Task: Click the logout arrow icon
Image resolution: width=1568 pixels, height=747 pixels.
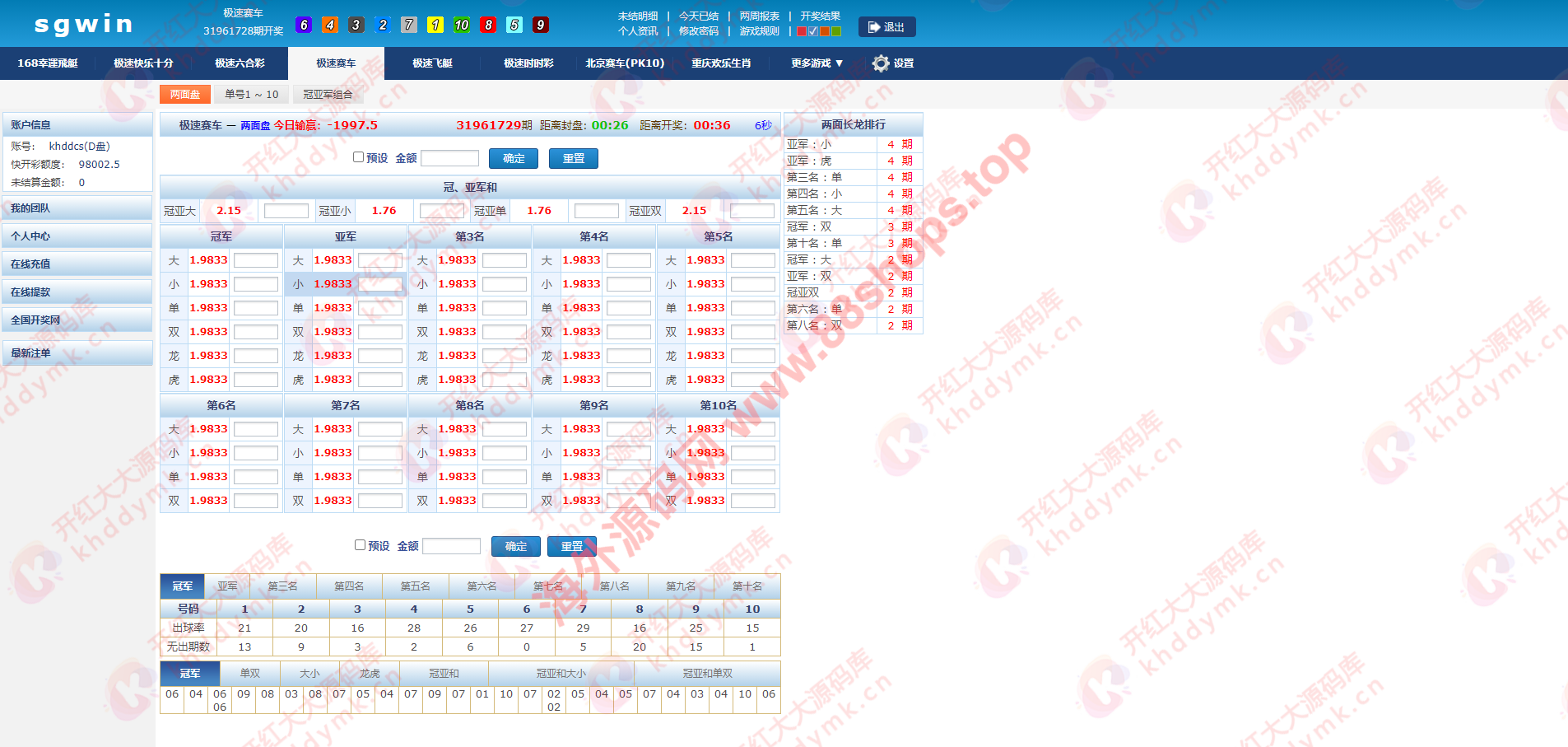Action: click(x=873, y=27)
